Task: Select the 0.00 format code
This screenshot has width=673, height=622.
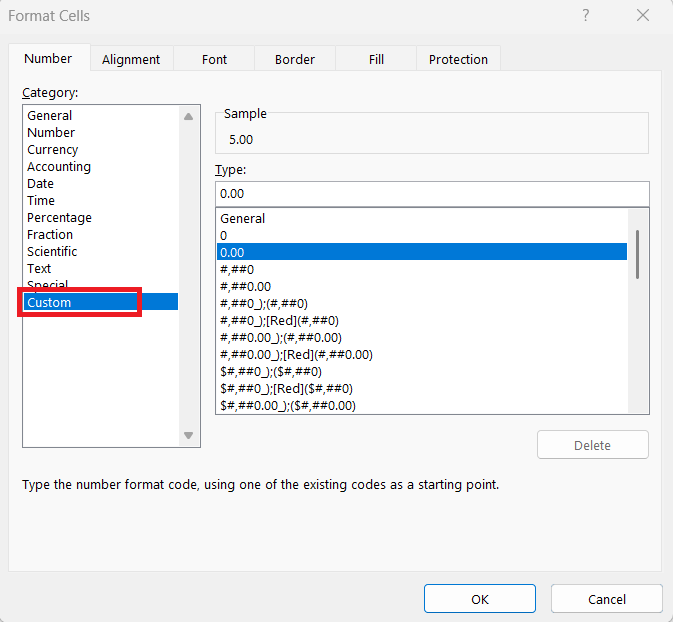Action: pyautogui.click(x=422, y=252)
